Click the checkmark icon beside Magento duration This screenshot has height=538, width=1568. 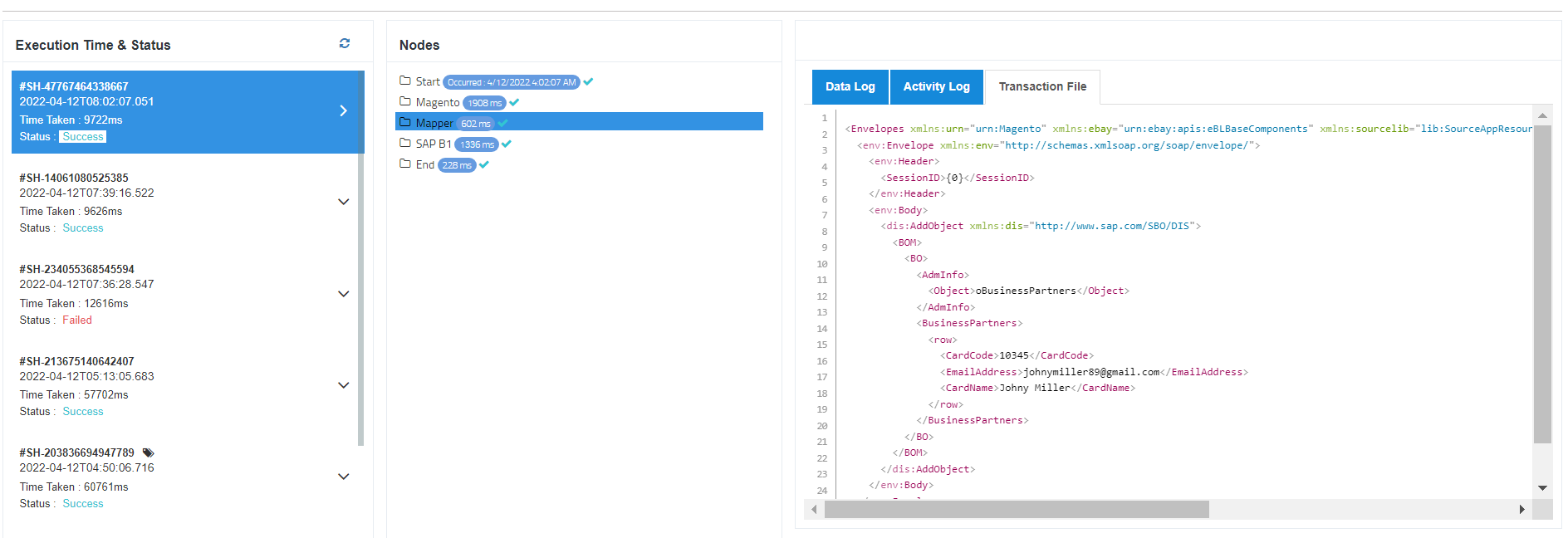(514, 102)
